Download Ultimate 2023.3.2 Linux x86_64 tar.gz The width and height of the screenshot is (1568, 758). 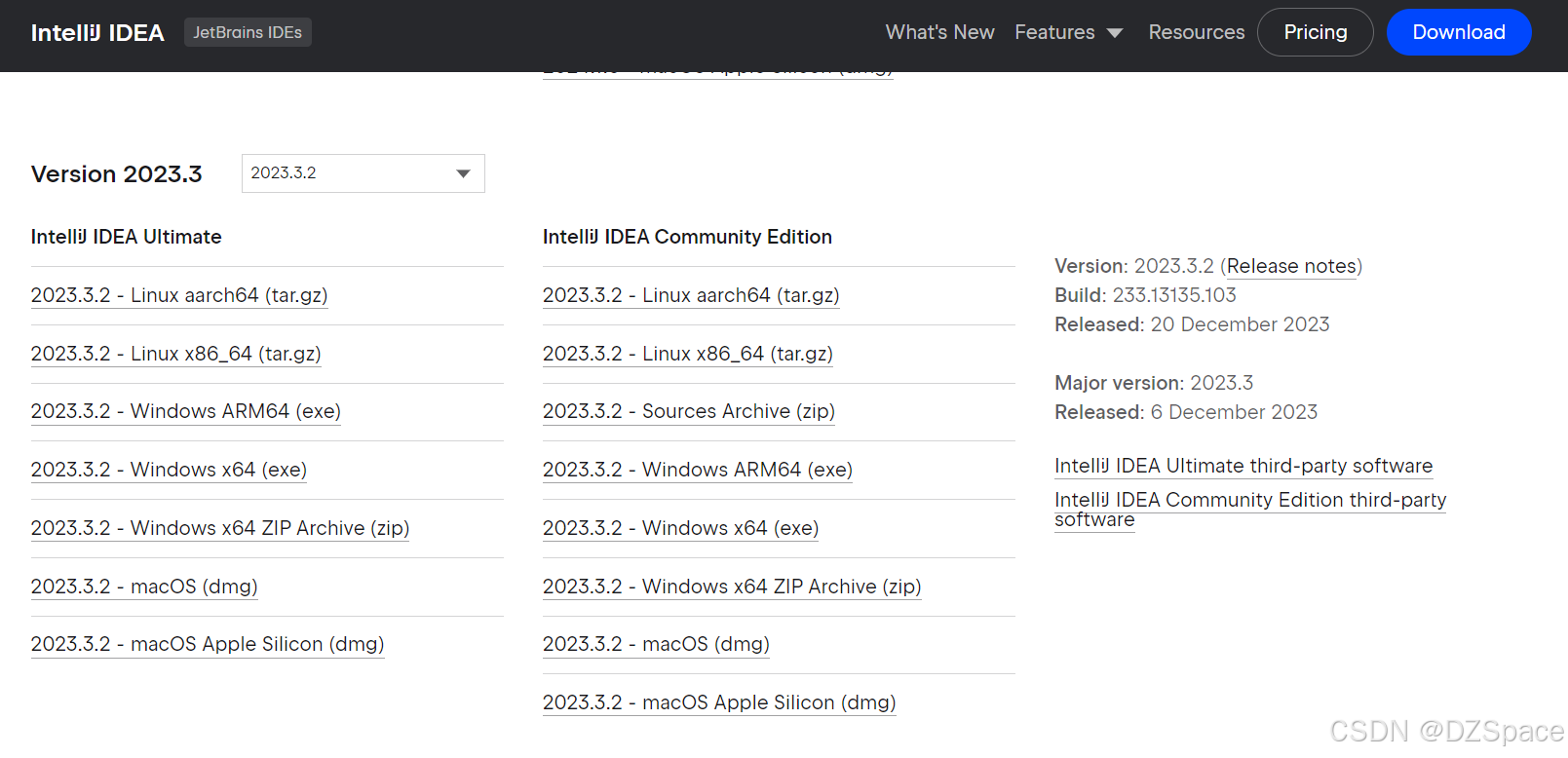click(x=176, y=354)
